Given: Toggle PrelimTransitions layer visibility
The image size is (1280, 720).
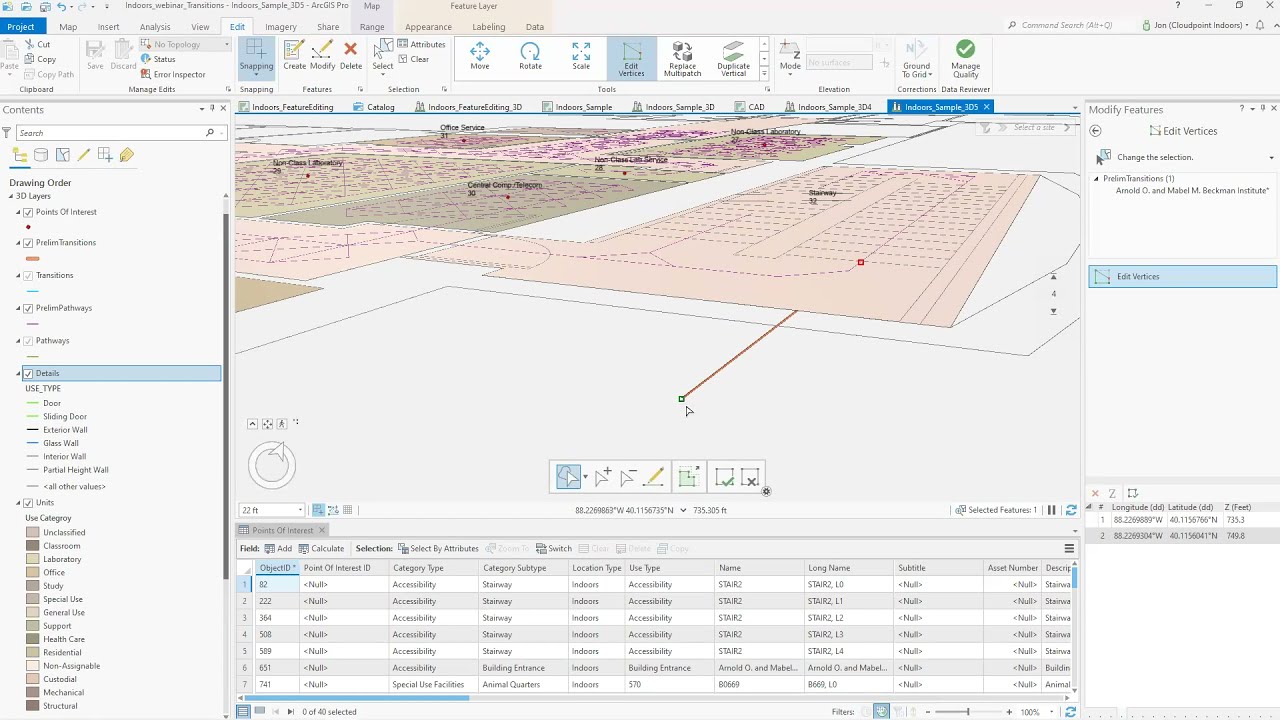Looking at the screenshot, I should (x=28, y=243).
